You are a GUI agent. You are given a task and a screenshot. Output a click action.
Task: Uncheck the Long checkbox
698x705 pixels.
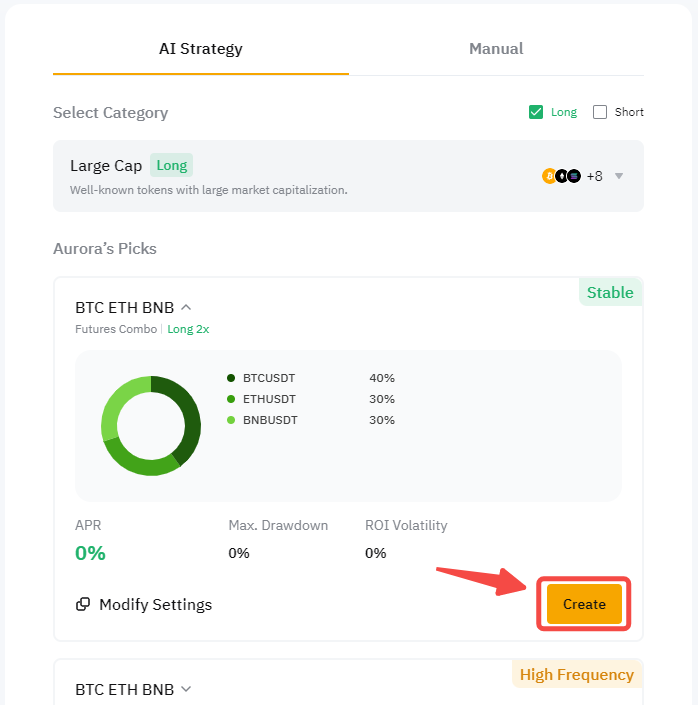536,112
